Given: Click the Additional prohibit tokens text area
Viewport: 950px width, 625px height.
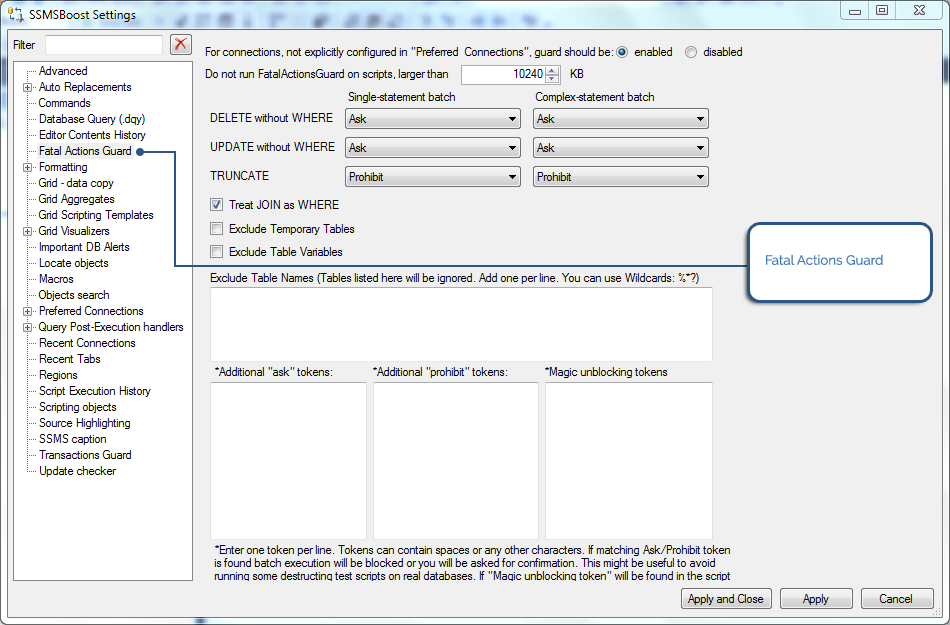Looking at the screenshot, I should tap(456, 460).
